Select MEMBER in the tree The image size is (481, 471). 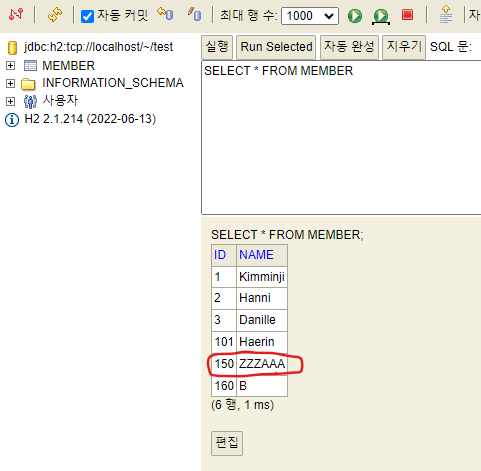tap(69, 66)
